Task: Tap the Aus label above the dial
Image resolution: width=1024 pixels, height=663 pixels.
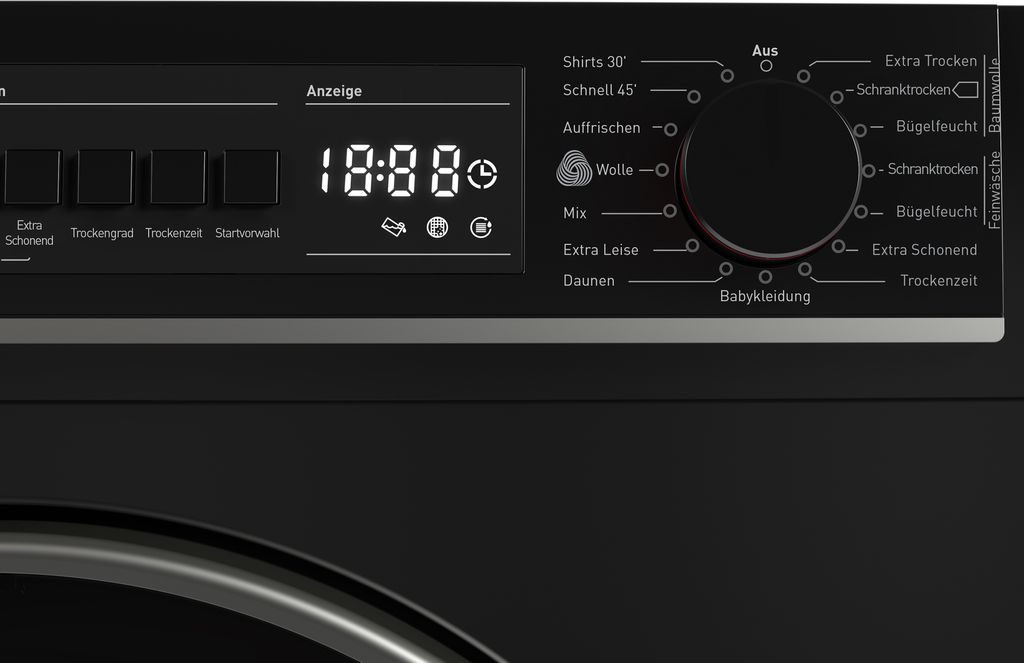Action: (765, 50)
